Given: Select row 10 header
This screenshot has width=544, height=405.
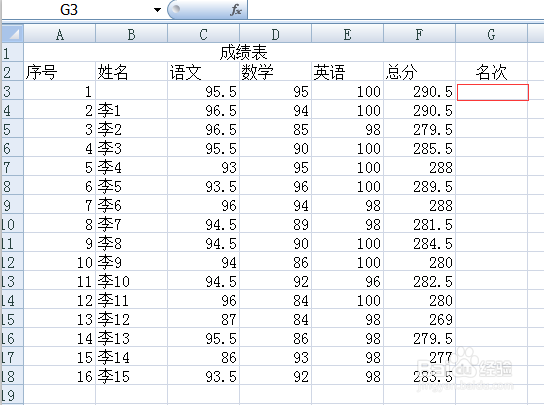Looking at the screenshot, I should click(12, 223).
